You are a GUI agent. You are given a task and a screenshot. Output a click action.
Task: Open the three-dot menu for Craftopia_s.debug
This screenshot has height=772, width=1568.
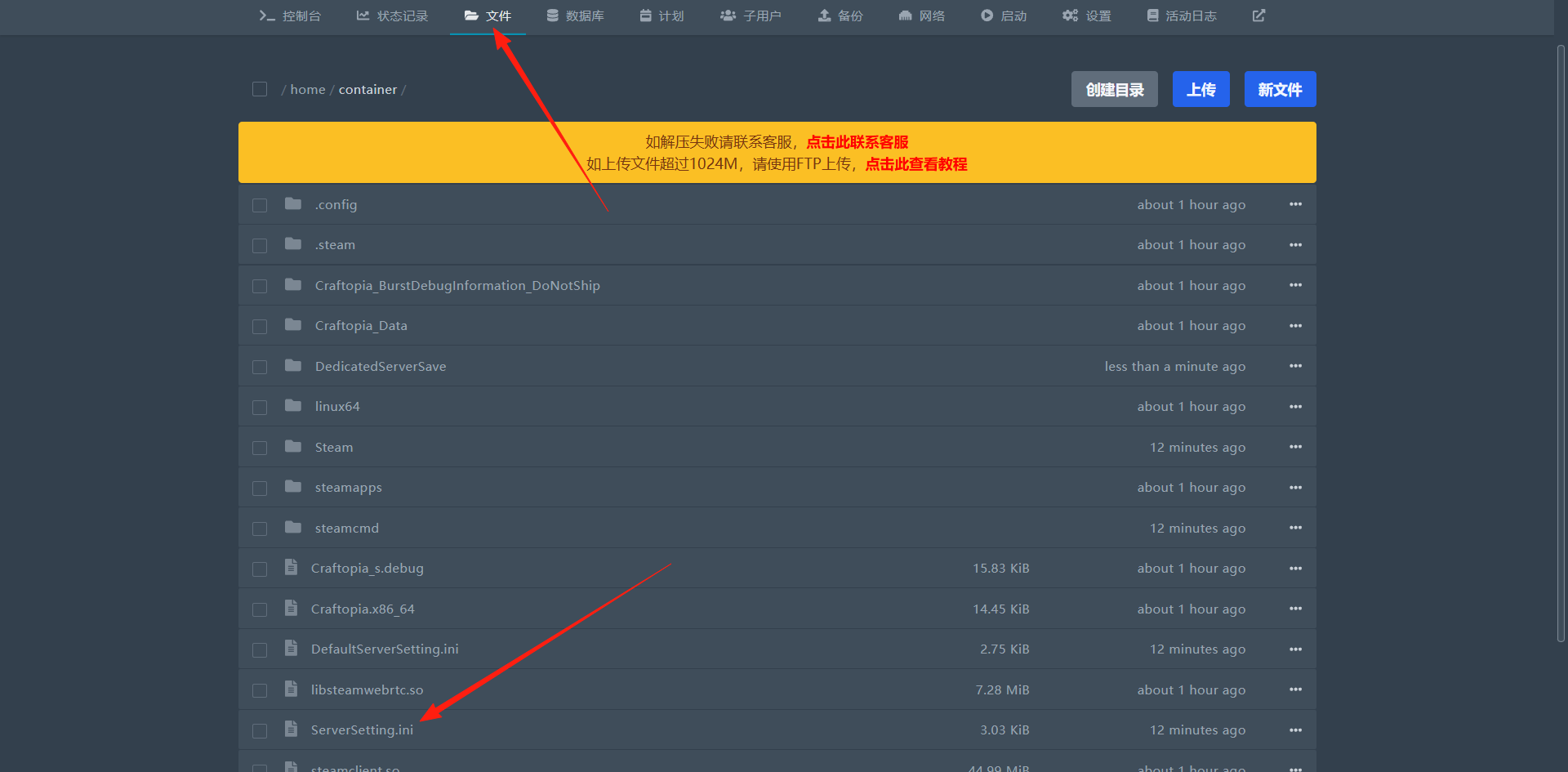tap(1295, 569)
